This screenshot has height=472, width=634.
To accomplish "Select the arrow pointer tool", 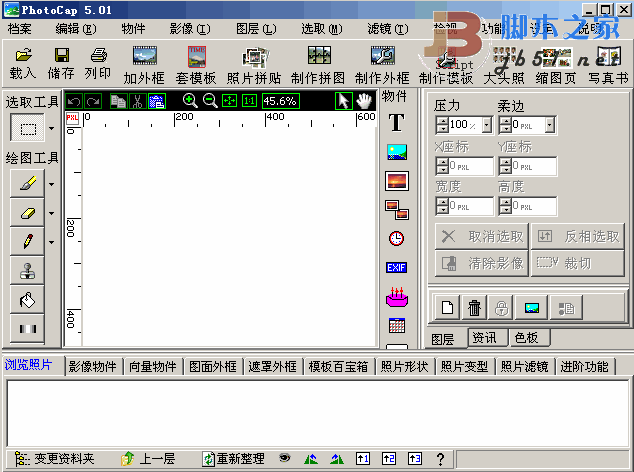I will coord(344,101).
